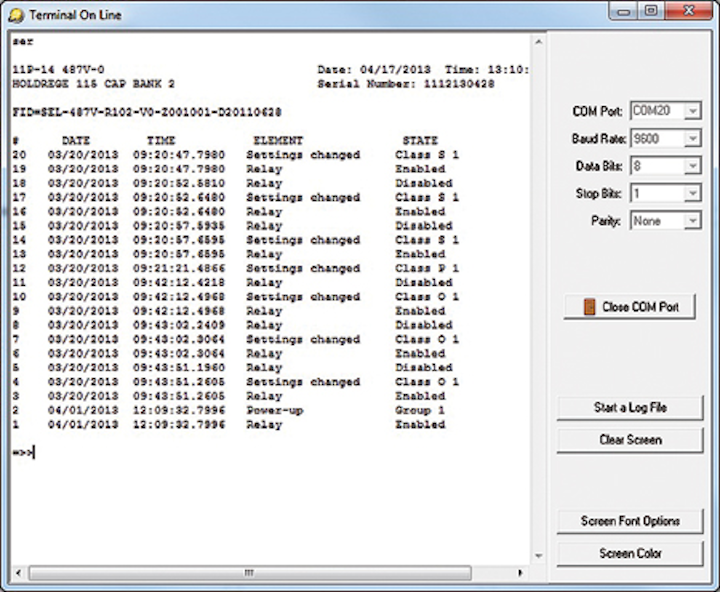Click Class P 1 state in row 12

(x=427, y=268)
